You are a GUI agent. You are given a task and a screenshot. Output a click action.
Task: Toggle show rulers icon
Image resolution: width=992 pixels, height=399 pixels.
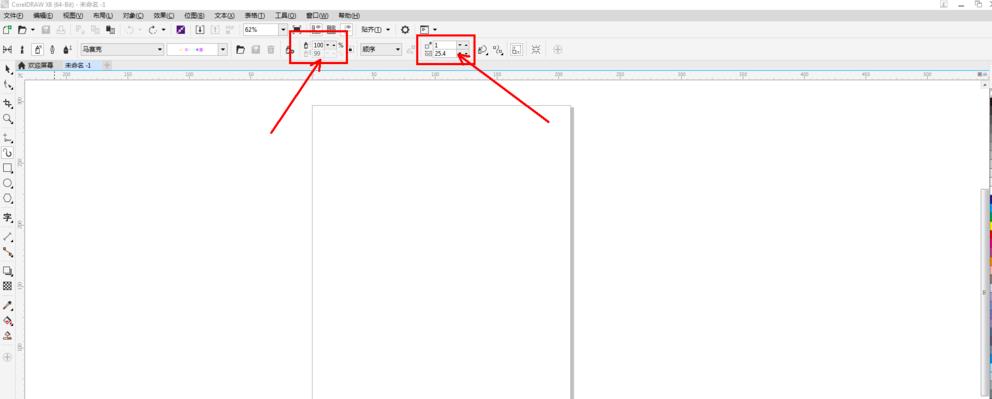pyautogui.click(x=316, y=30)
